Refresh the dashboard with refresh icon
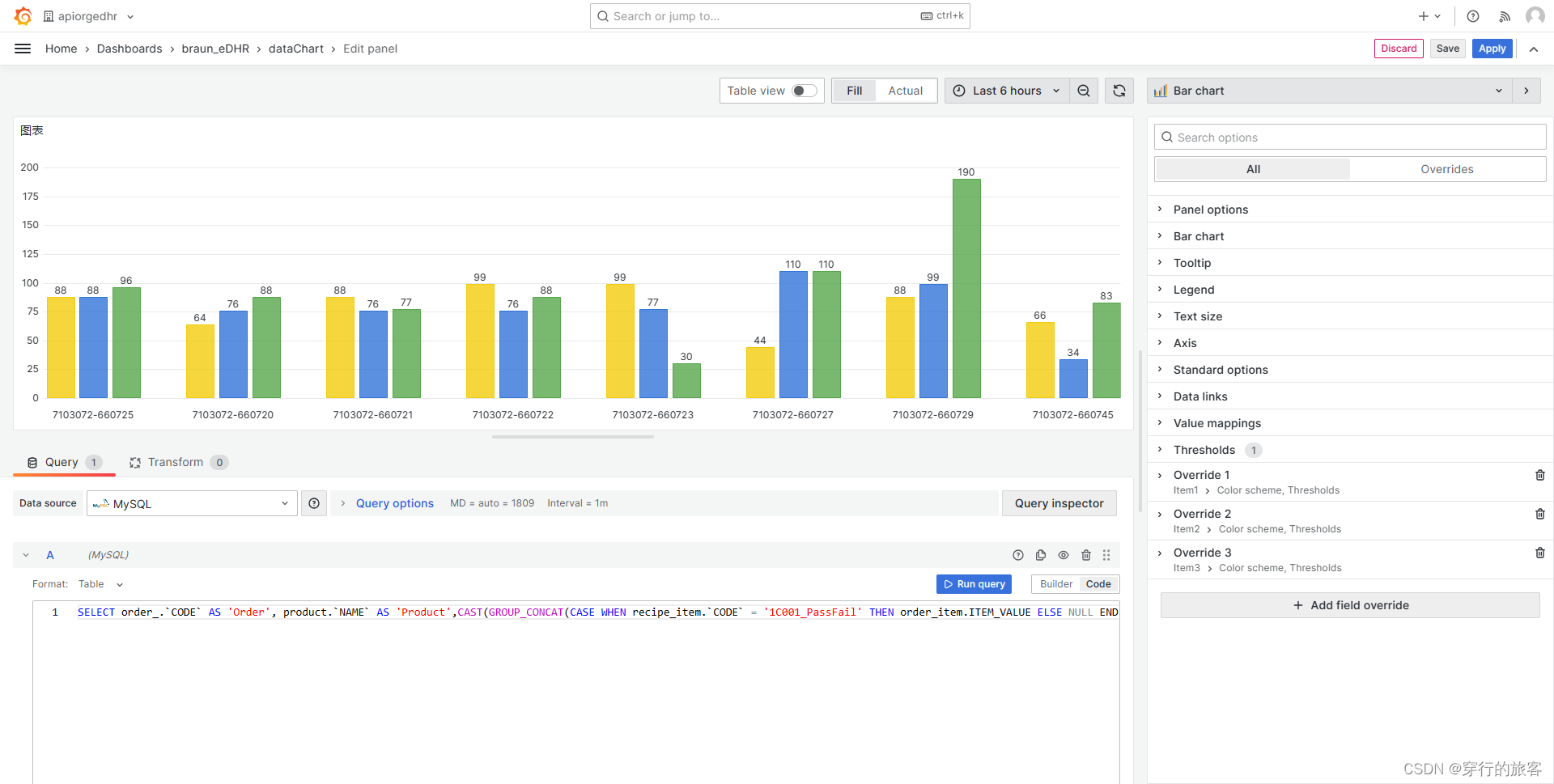 coord(1119,91)
